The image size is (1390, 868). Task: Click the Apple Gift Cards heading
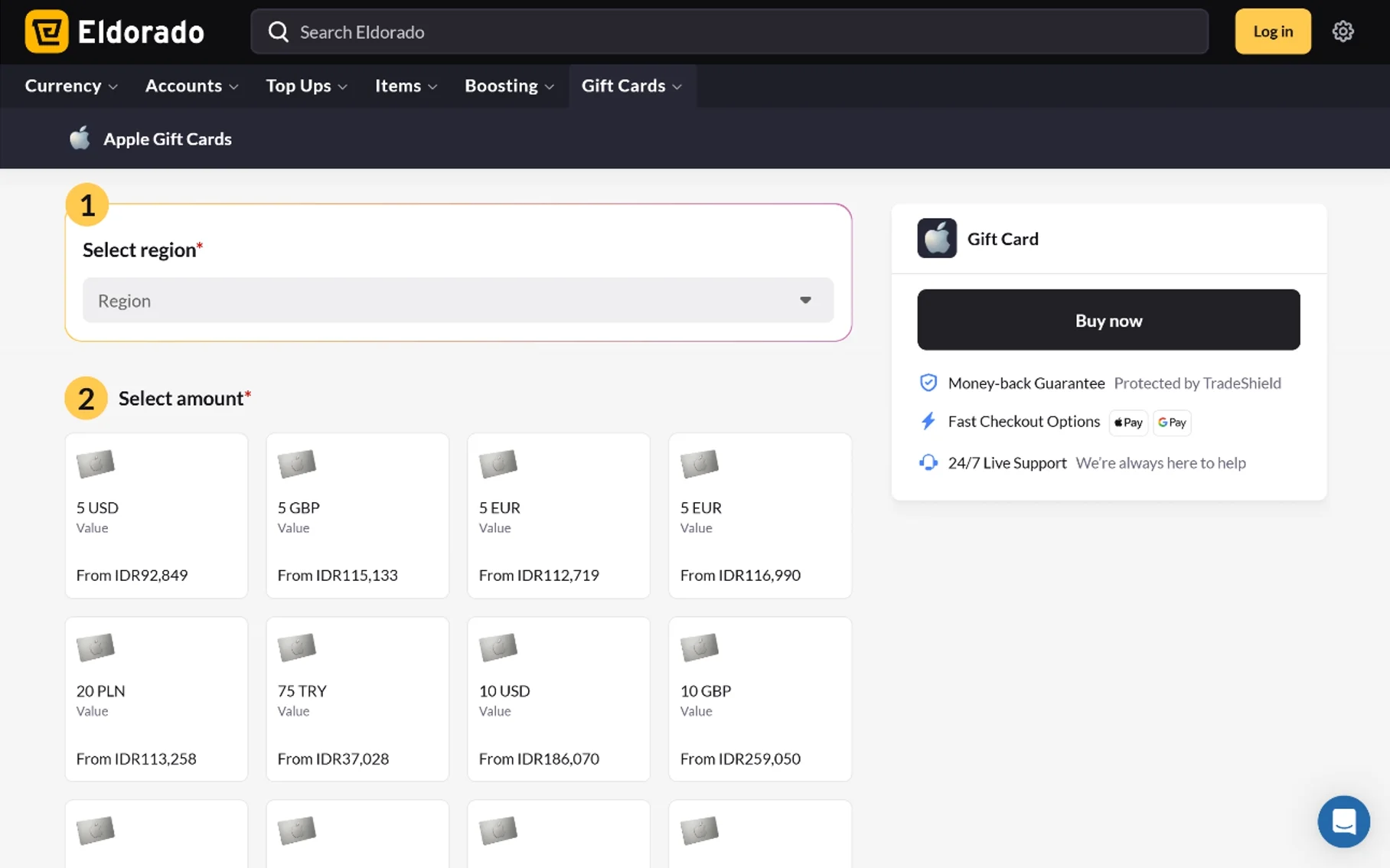coord(168,139)
